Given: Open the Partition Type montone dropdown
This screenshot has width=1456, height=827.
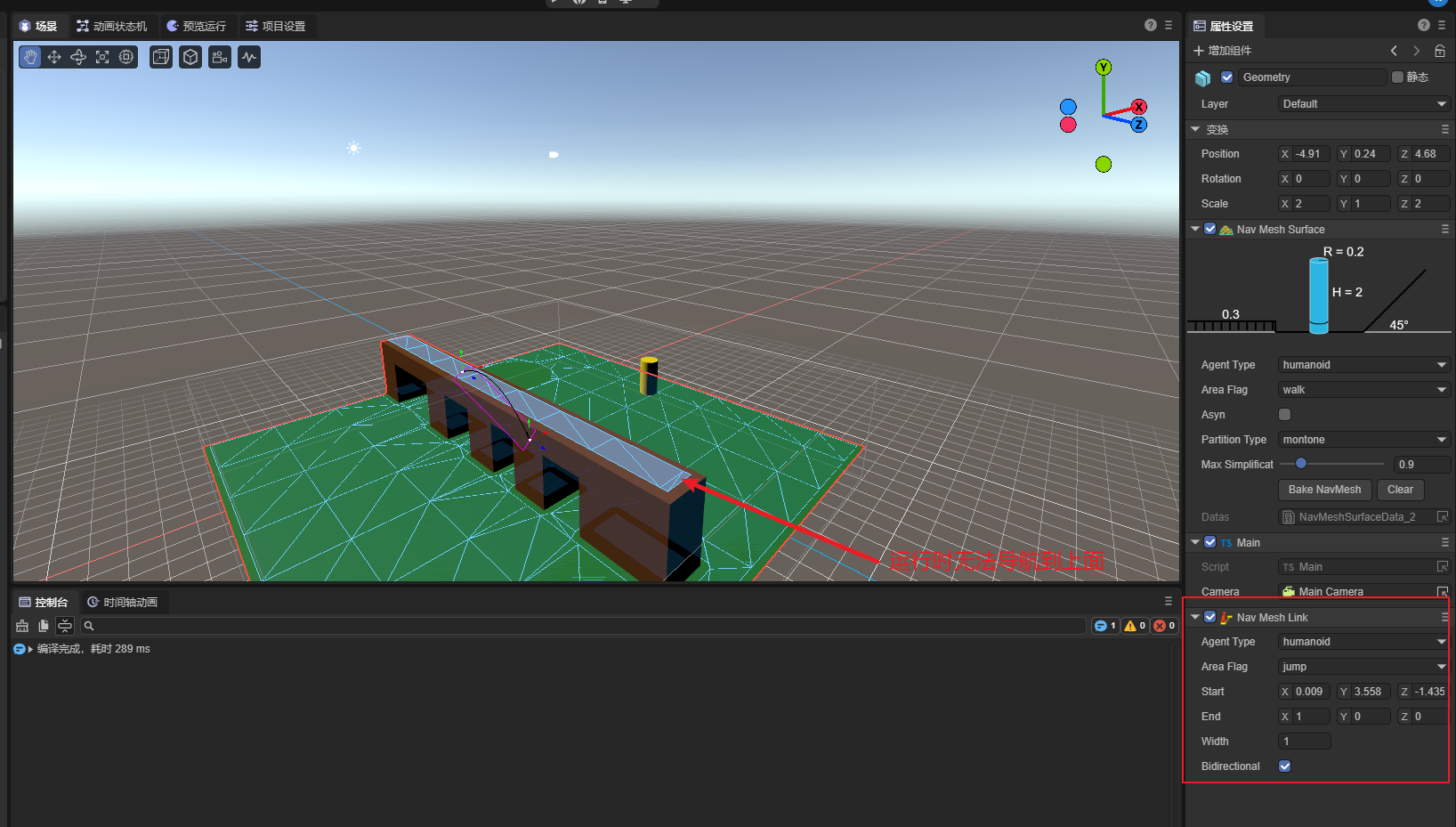Looking at the screenshot, I should point(1363,440).
